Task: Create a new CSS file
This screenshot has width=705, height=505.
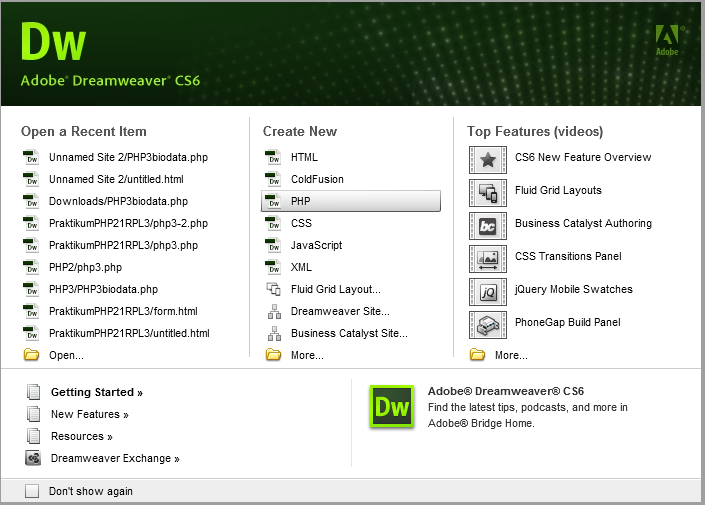Action: (301, 223)
